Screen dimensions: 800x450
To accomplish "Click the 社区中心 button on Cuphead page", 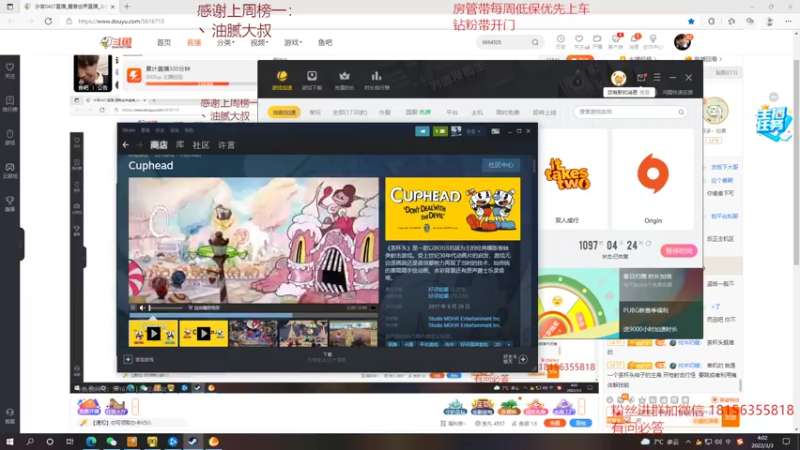I will click(501, 165).
